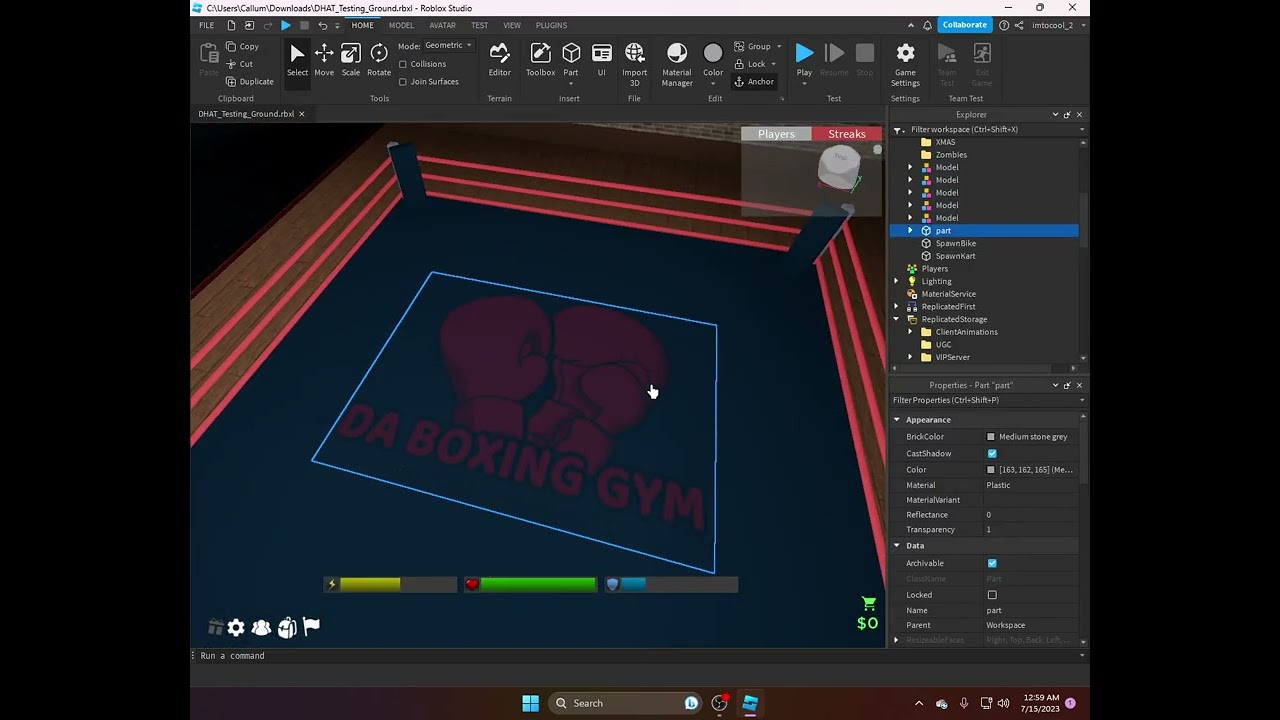Enable the Collisions checkbox
Screen dimensions: 1280x720
click(403, 64)
